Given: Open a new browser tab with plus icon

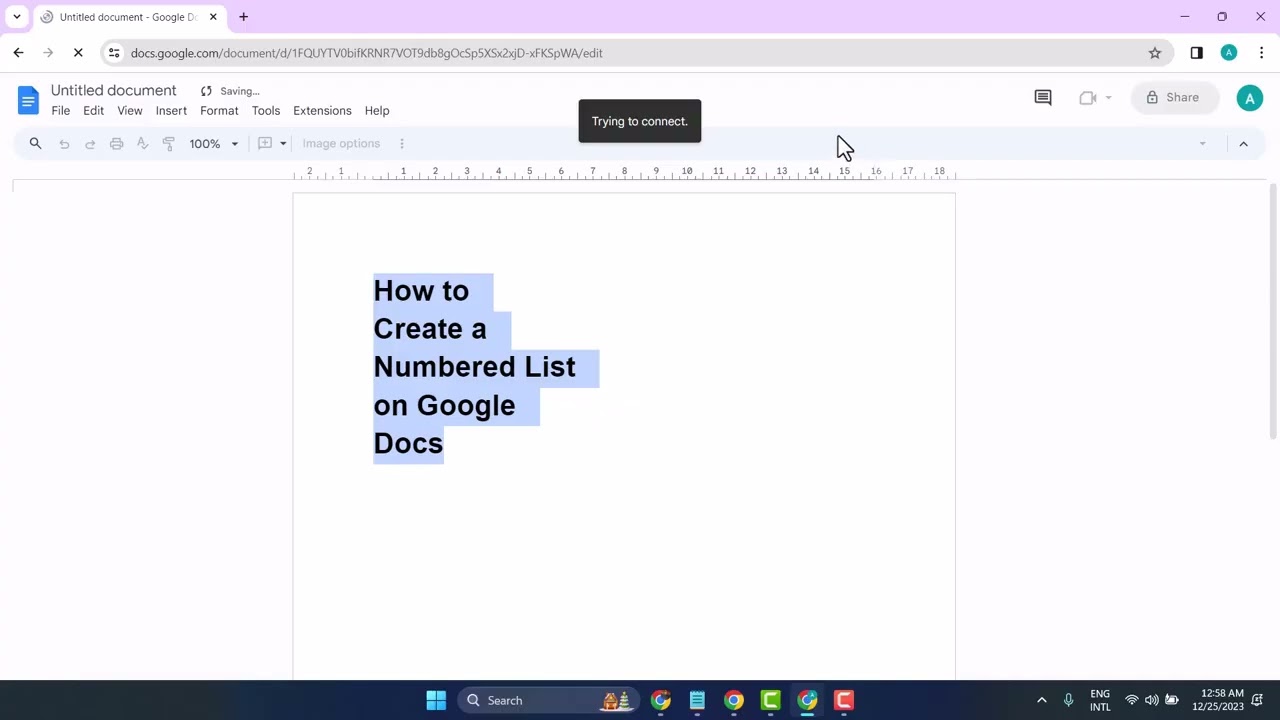Looking at the screenshot, I should coord(243,17).
